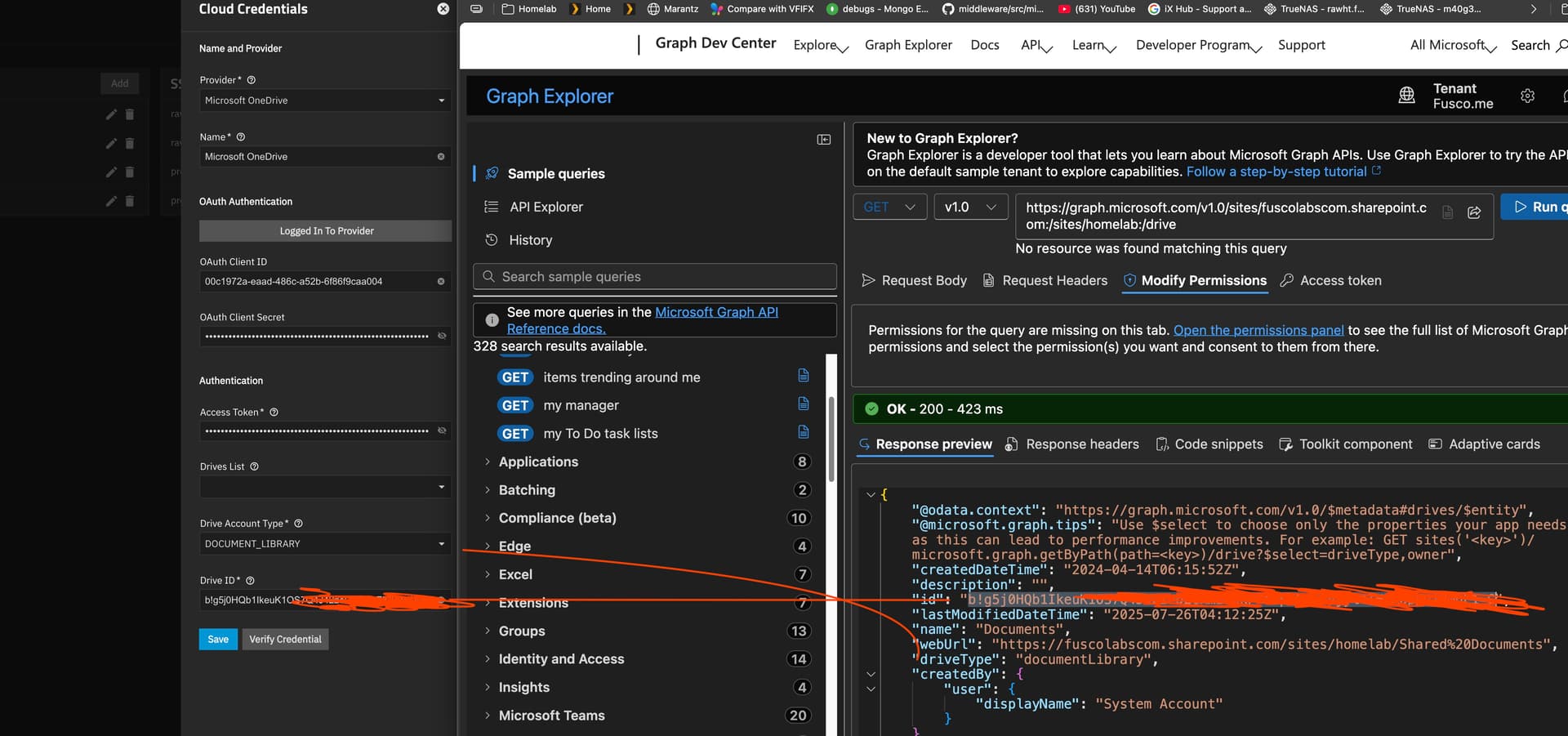1568x736 pixels.
Task: Switch to the Code snippets tab
Action: [x=1209, y=444]
